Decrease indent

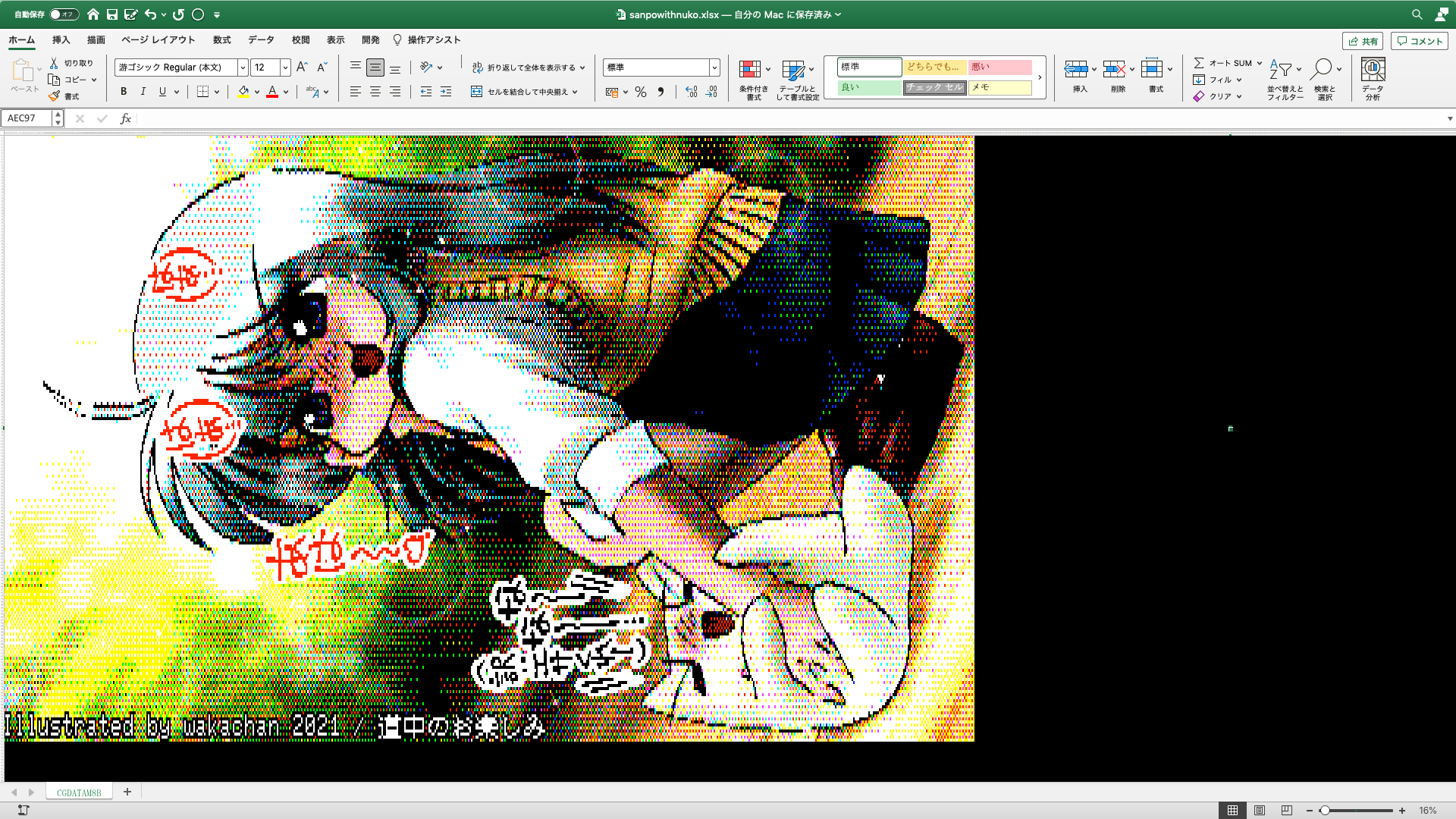click(426, 92)
